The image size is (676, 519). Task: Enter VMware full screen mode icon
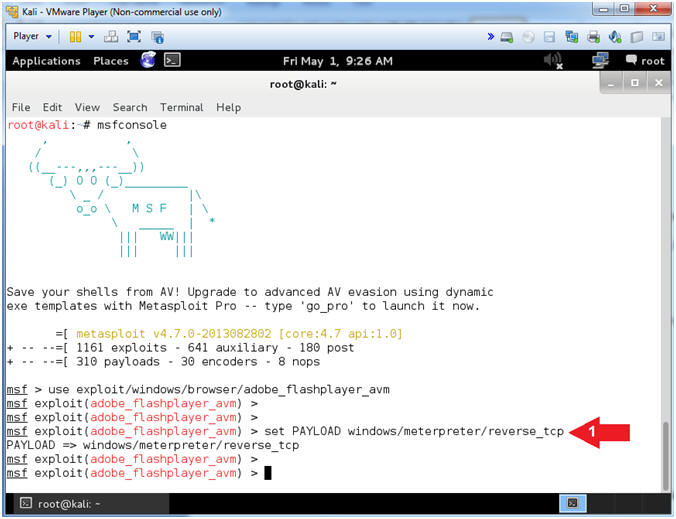[x=134, y=37]
